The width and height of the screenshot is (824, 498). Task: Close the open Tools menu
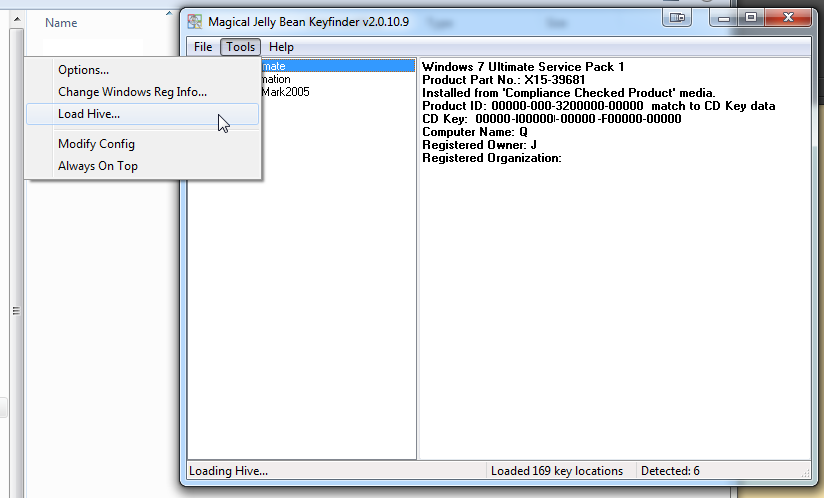click(x=241, y=47)
